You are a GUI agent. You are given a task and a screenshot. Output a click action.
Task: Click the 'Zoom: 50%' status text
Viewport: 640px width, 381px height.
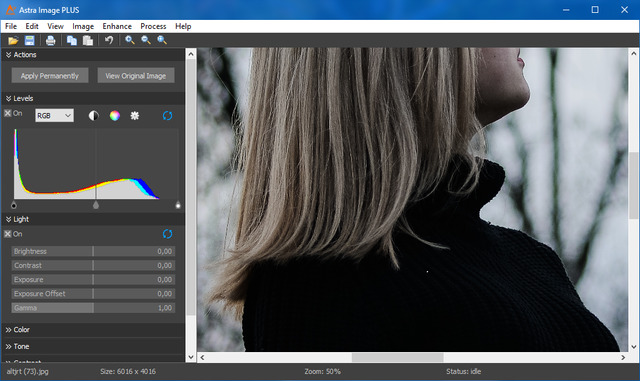point(322,372)
